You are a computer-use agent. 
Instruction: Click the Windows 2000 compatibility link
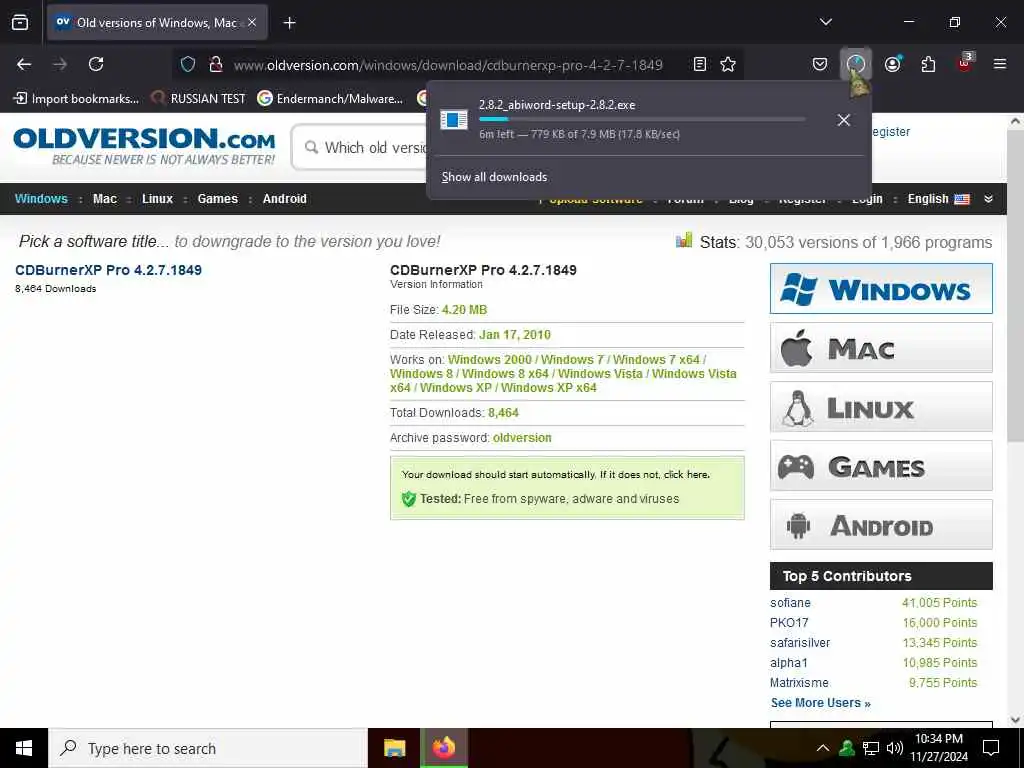click(490, 360)
